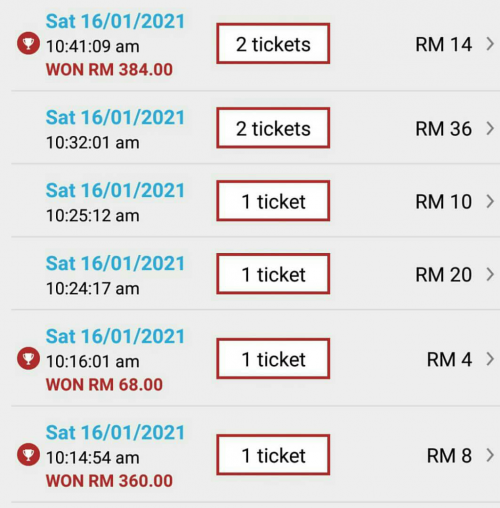Expand the RM 36 purchase chevron
This screenshot has height=508, width=500.
[490, 128]
